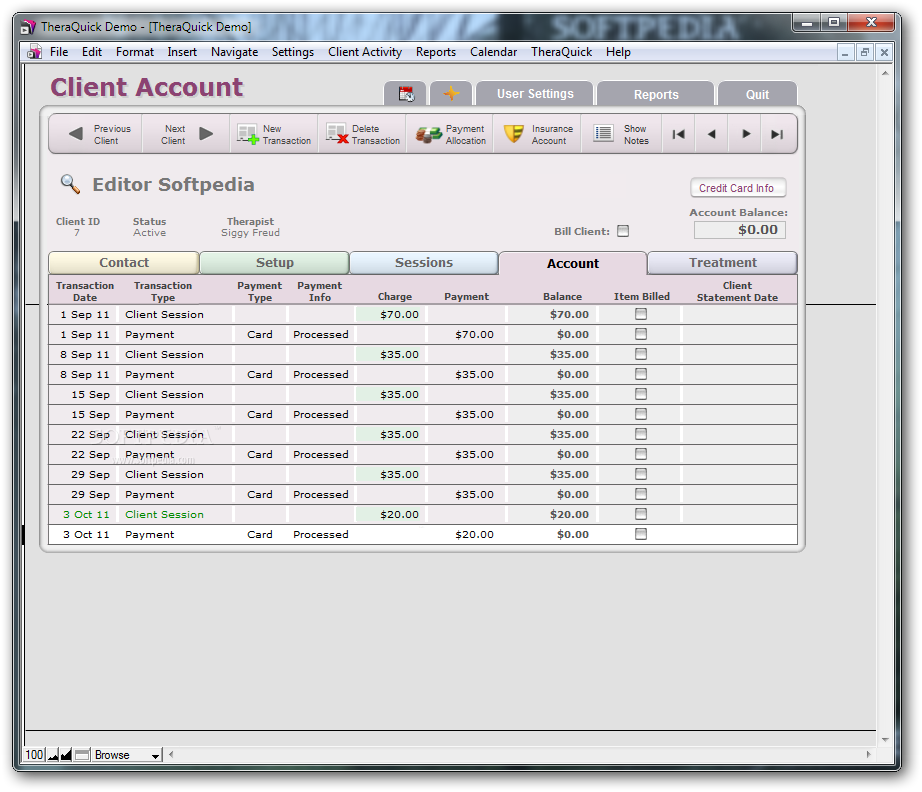Click the $35.00 payment on 29 Sep
The height and width of the screenshot is (792, 922).
click(474, 494)
